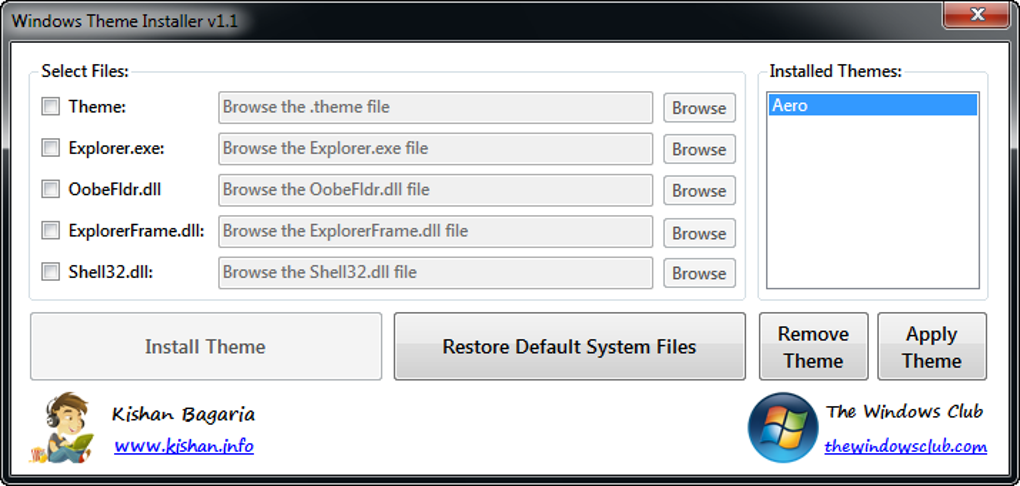Toggle the ExplorerFrame.dll checkbox
Screen dimensions: 1020x486
tap(51, 231)
